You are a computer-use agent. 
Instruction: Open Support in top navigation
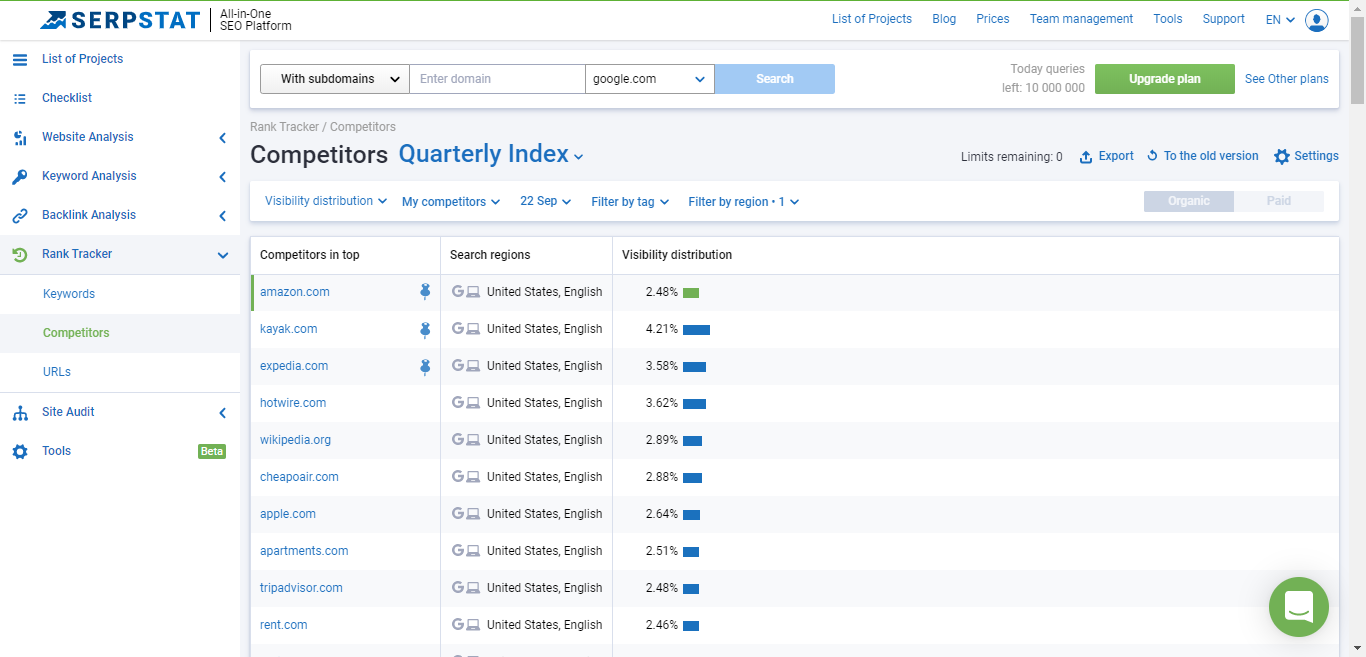(x=1224, y=19)
